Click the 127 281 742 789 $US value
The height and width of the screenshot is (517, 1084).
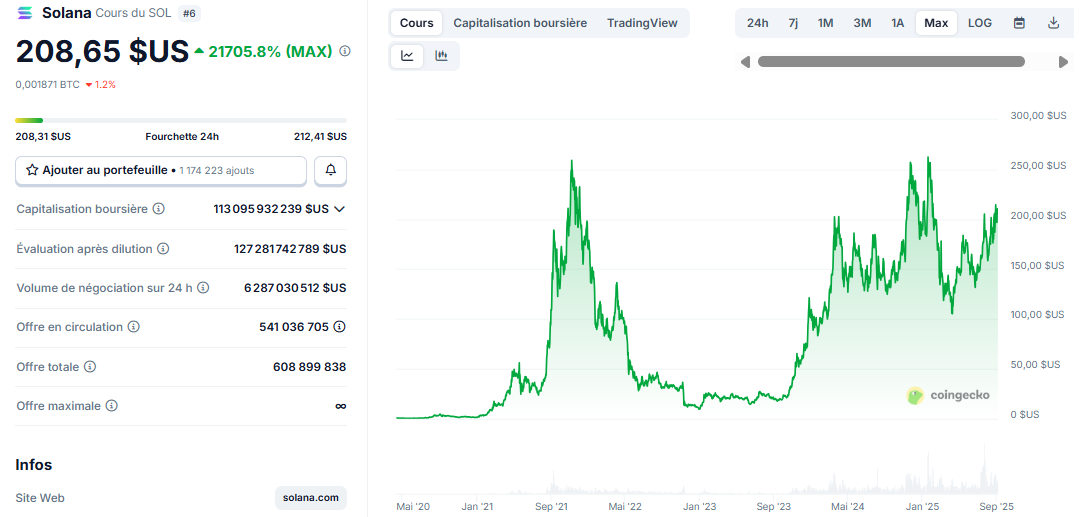pos(290,249)
